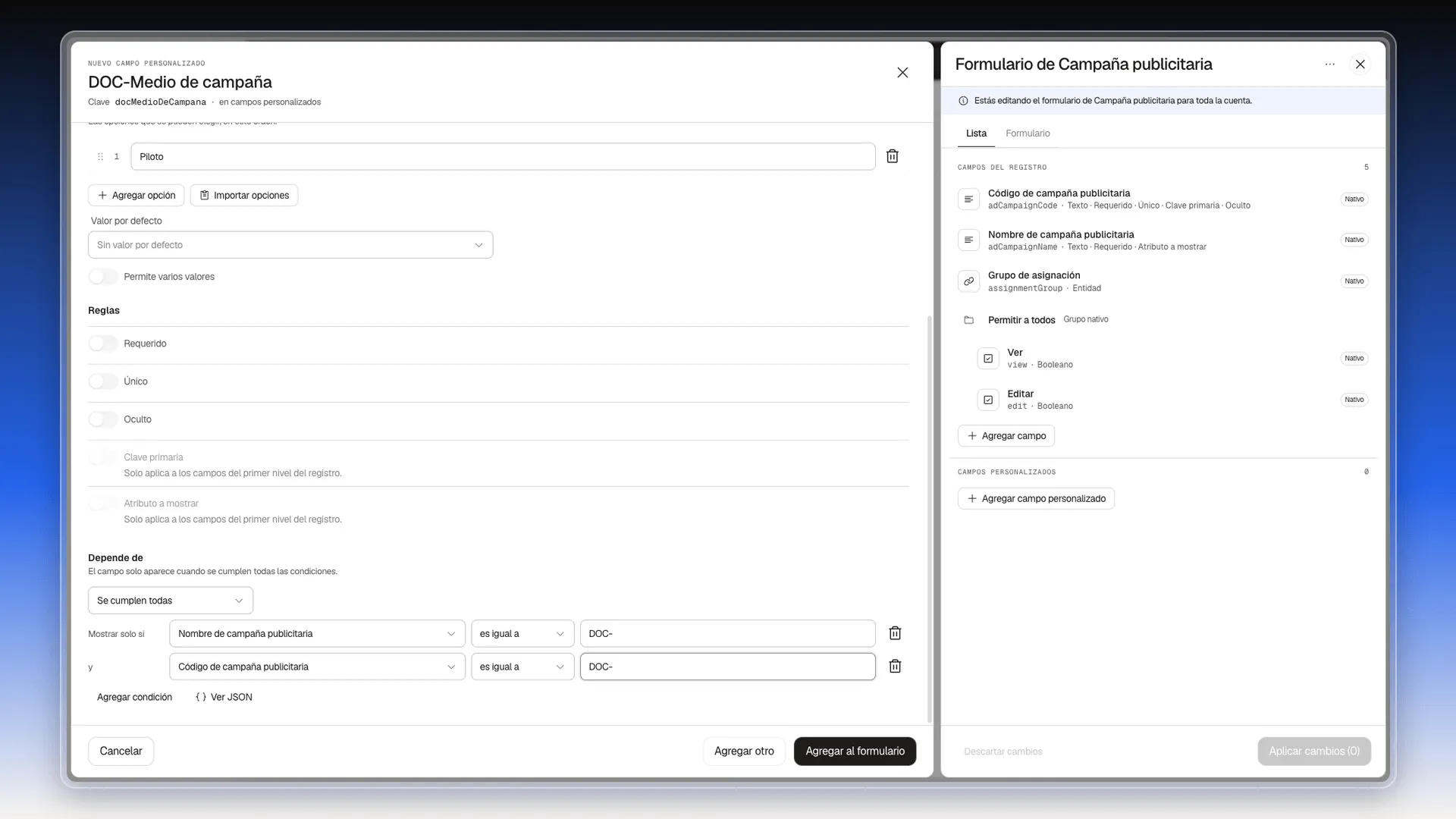
Task: Open the three-dot menu in the Formulario panel
Action: tap(1329, 64)
